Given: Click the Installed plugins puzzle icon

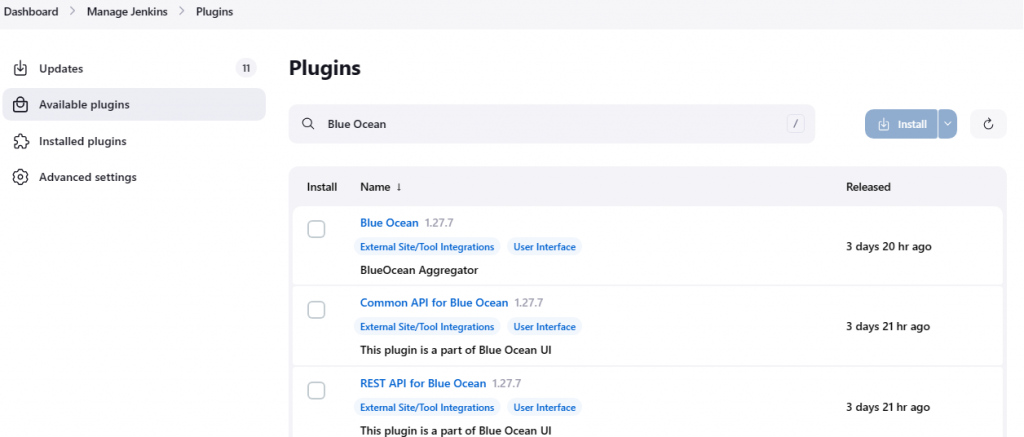Looking at the screenshot, I should tap(19, 141).
